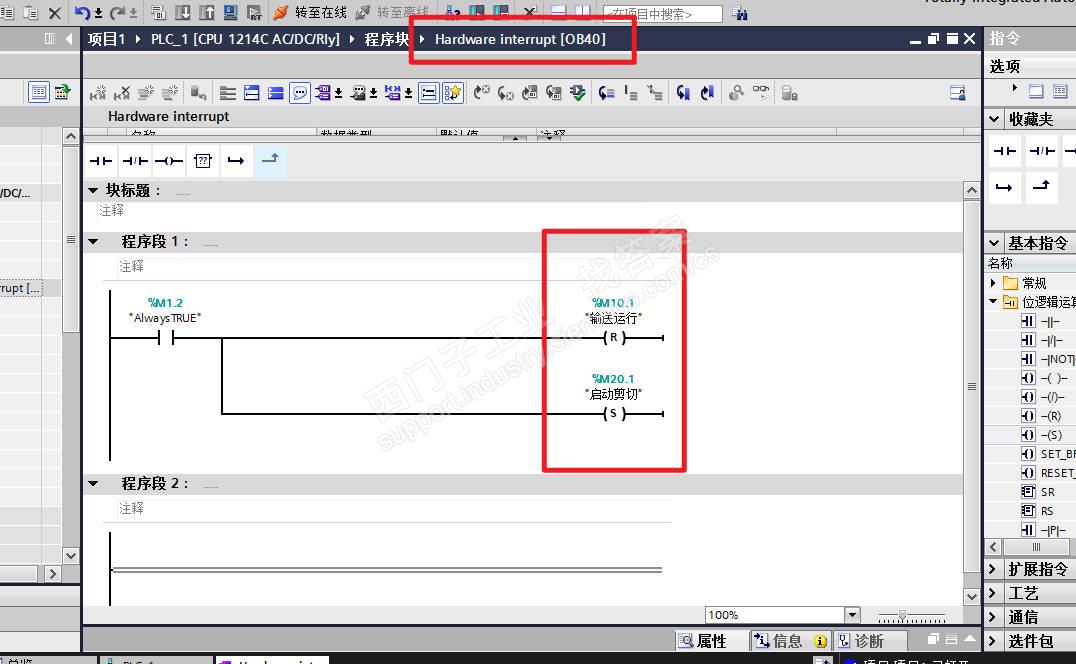Viewport: 1076px width, 664px height.
Task: Collapse 块标题 section
Action: click(x=93, y=191)
